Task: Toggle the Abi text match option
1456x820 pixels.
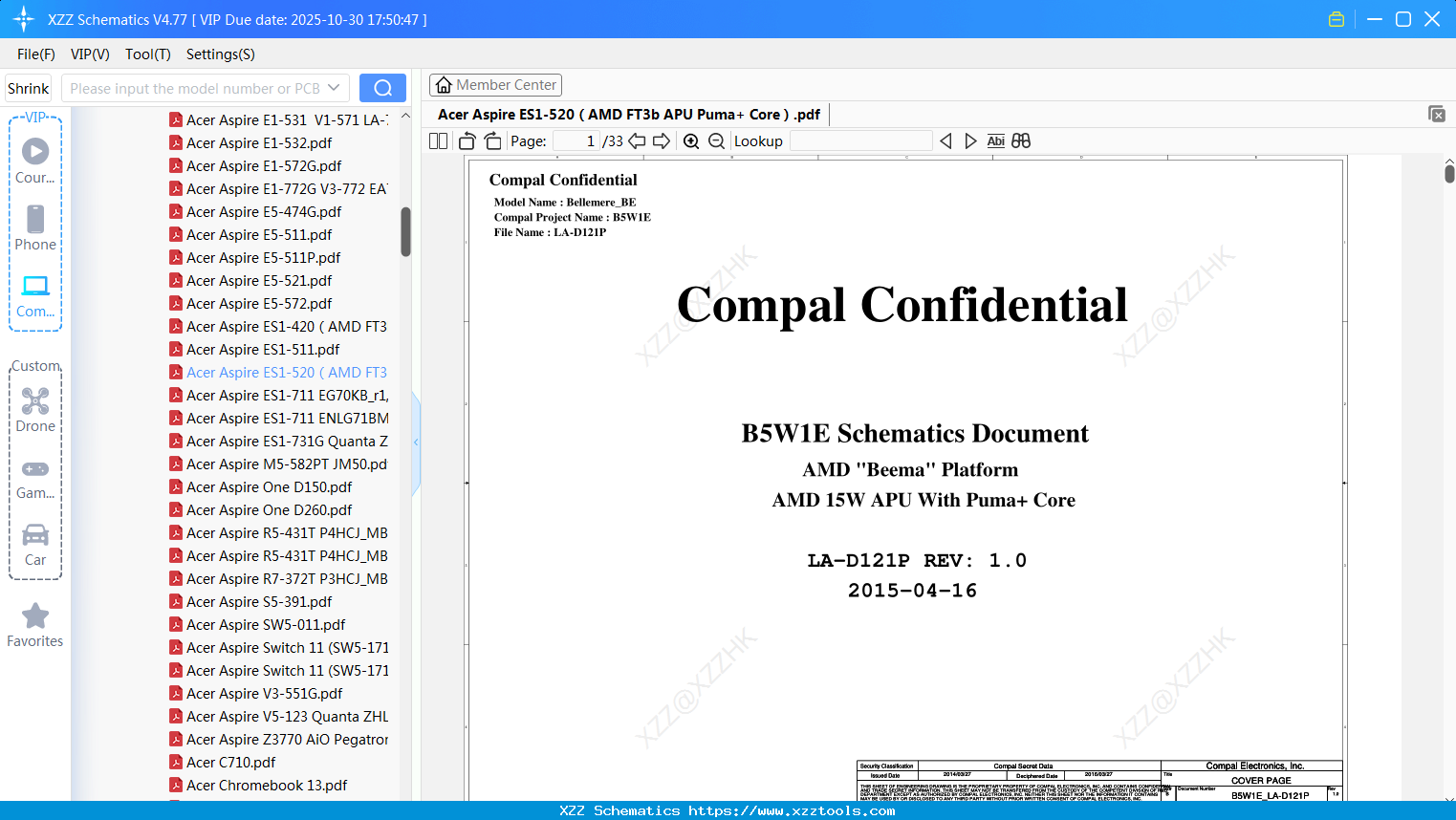Action: pos(996,141)
